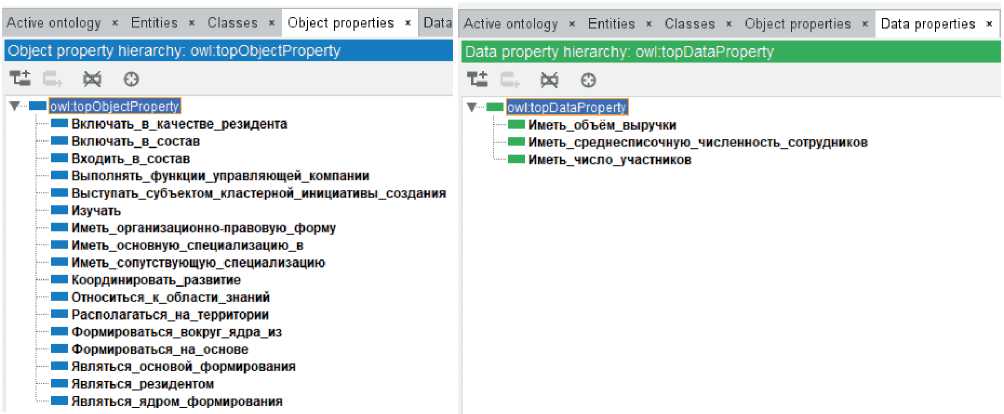The height and width of the screenshot is (414, 1004).
Task: Click Add sub property icon in Object property hierarchy
Action: [x=19, y=78]
